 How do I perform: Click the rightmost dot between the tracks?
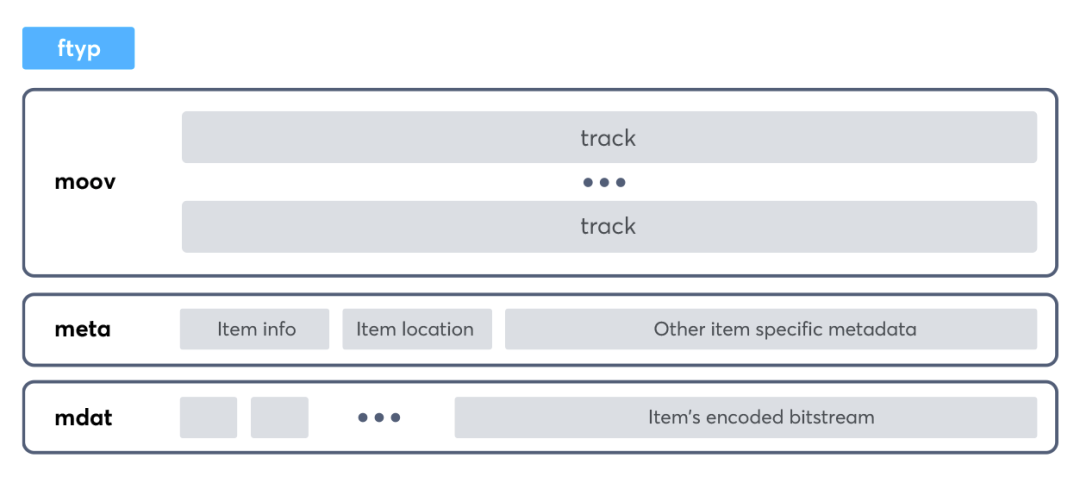(x=621, y=183)
